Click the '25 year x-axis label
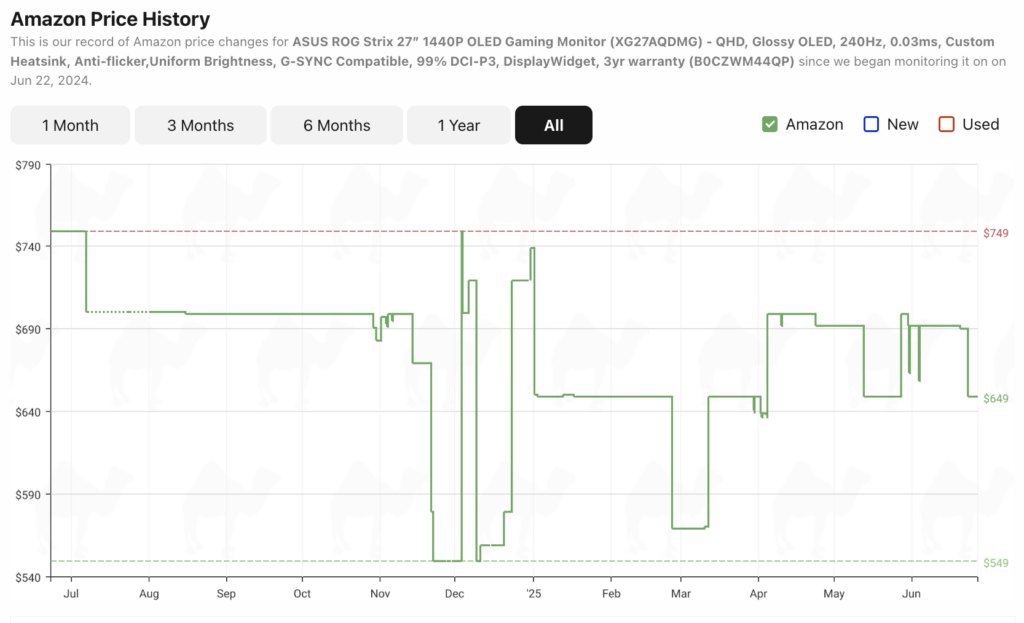The height and width of the screenshot is (623, 1024). [x=534, y=594]
